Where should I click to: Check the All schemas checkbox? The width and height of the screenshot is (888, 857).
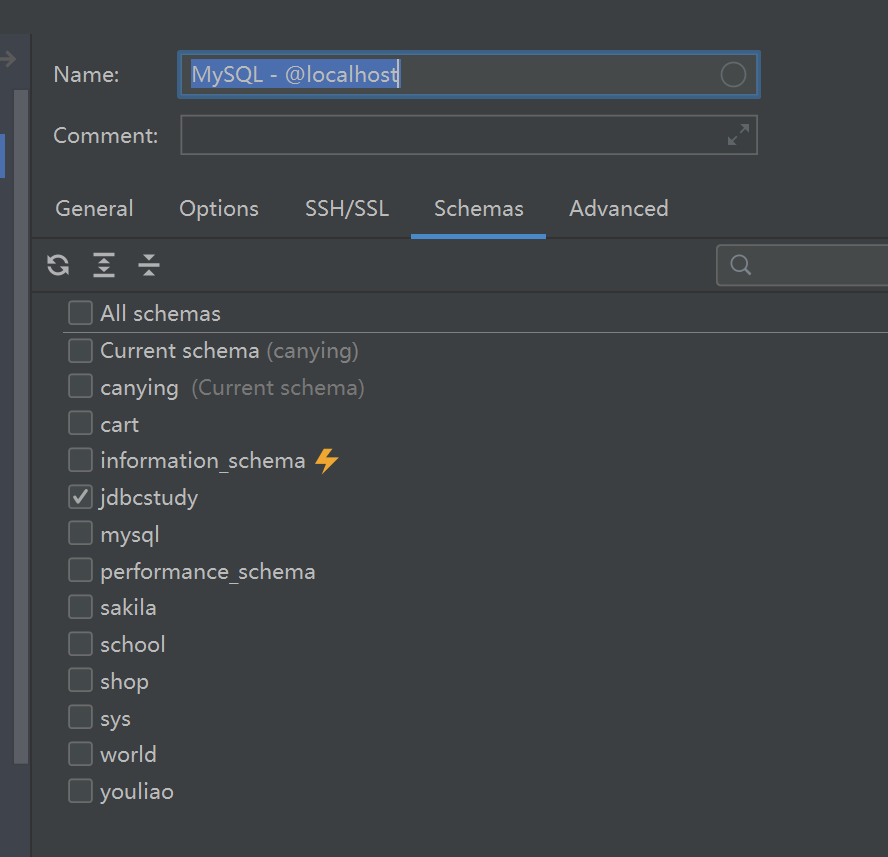click(x=80, y=313)
